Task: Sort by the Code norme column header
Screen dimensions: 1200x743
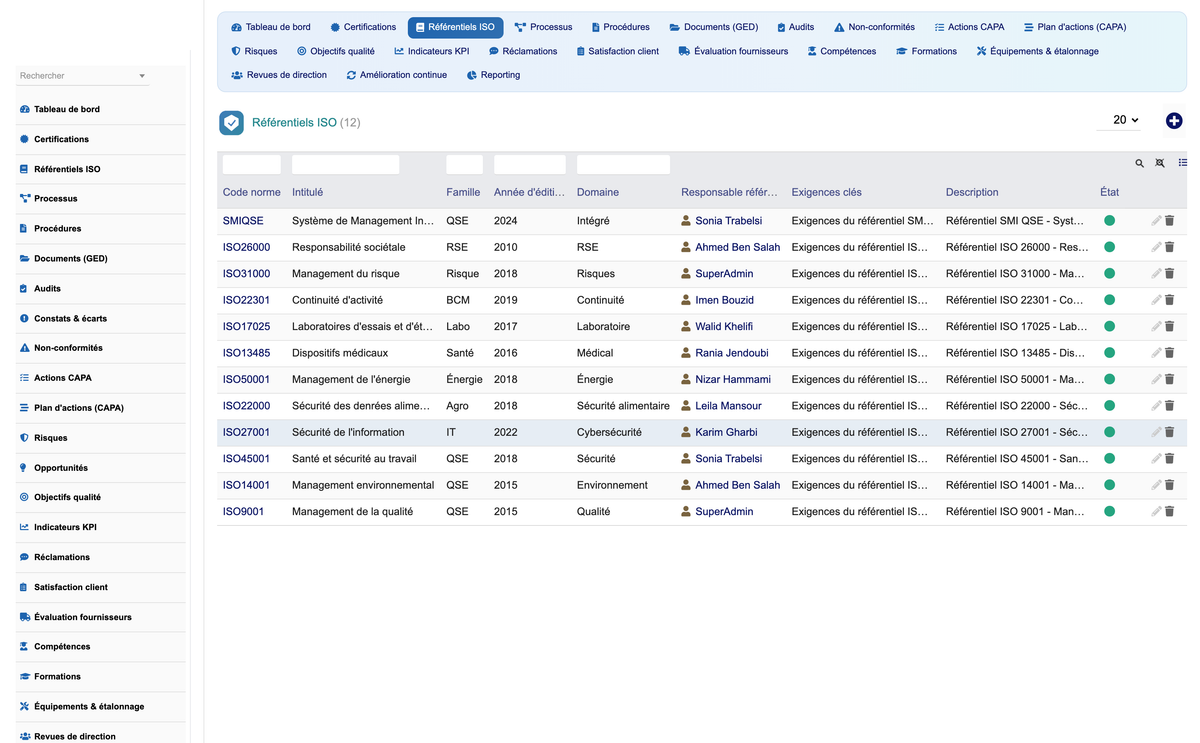Action: [x=252, y=192]
